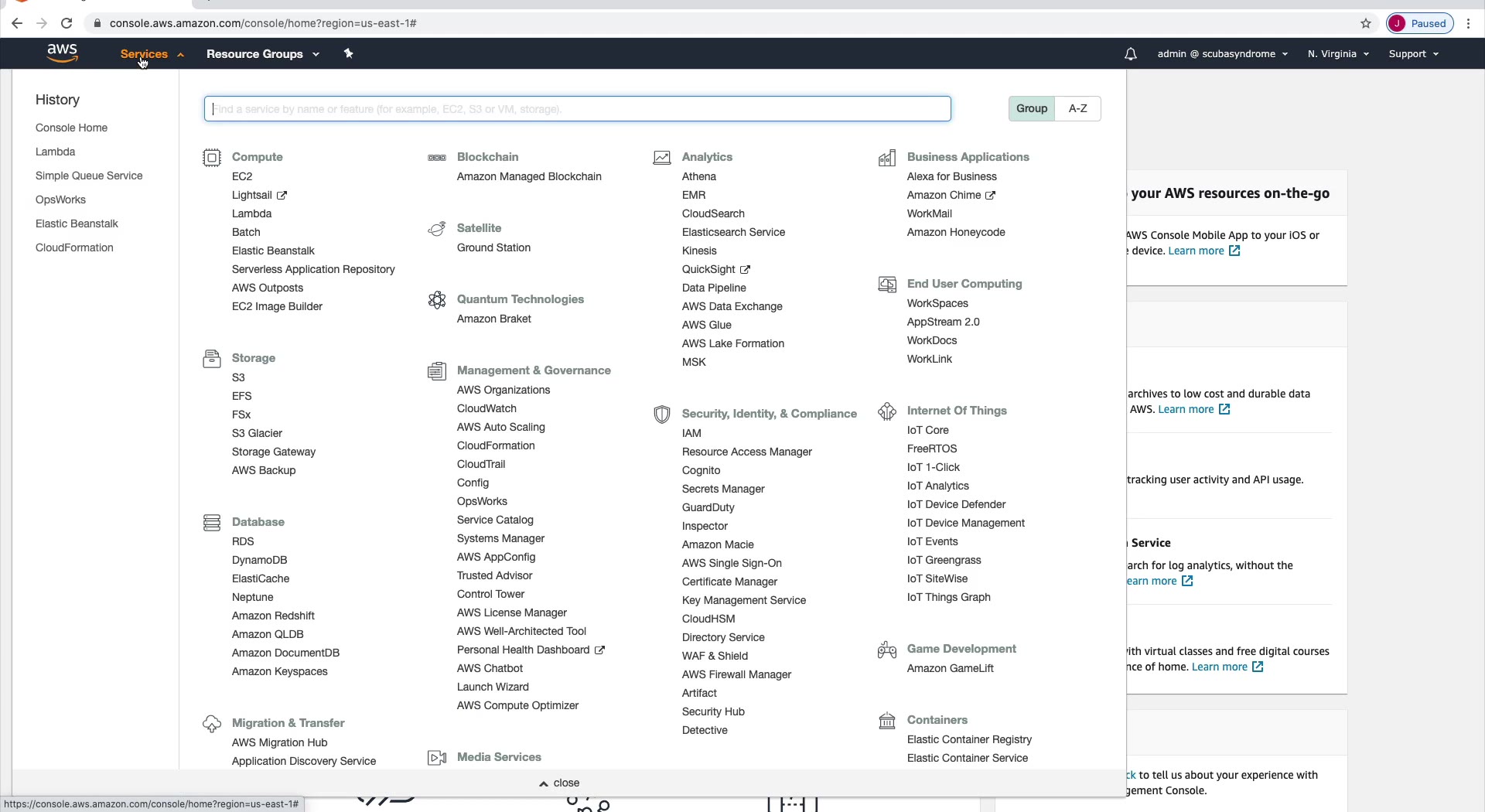
Task: Open Console Home from History
Action: (x=71, y=128)
